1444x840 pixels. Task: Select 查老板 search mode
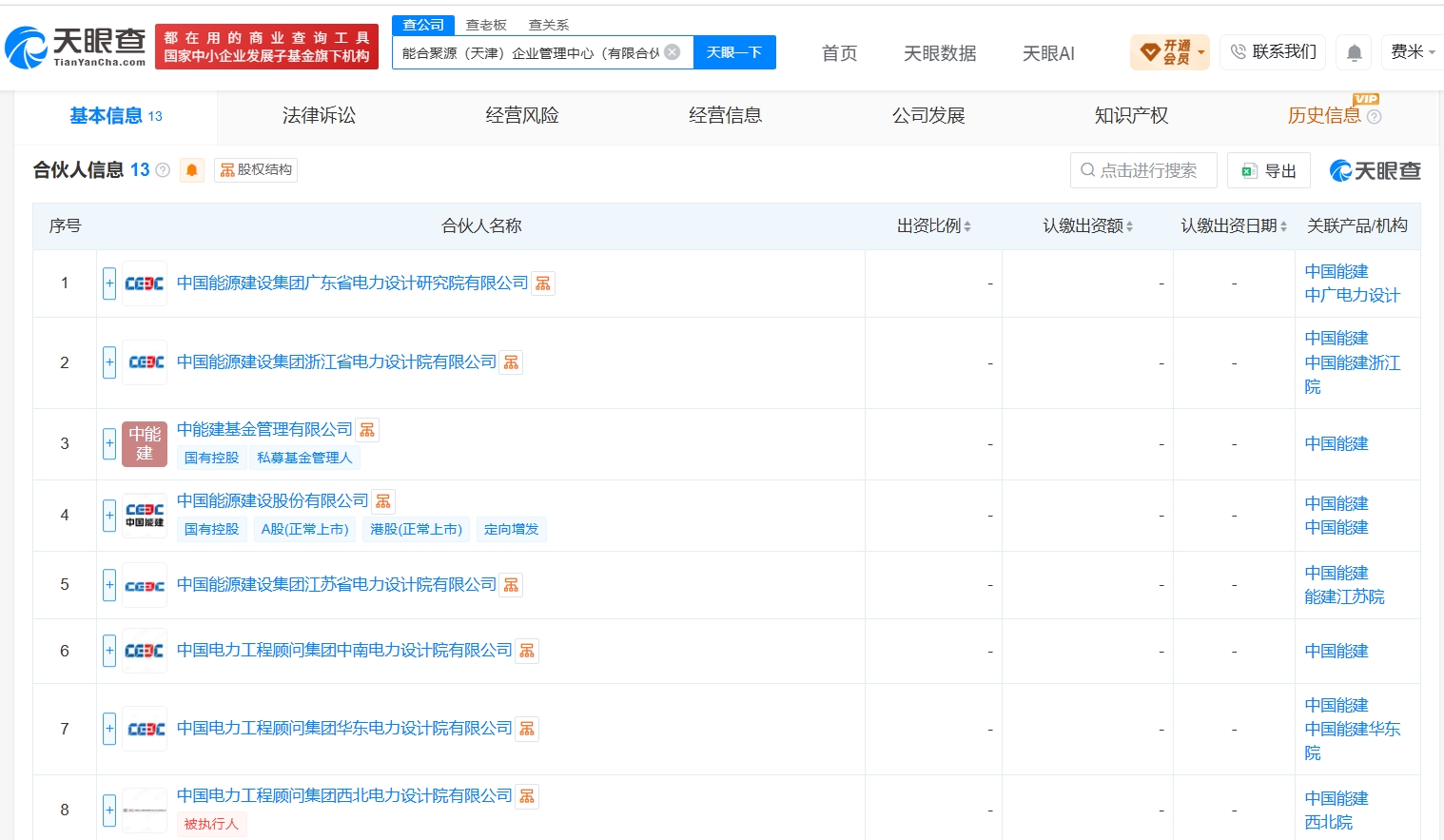point(486,25)
